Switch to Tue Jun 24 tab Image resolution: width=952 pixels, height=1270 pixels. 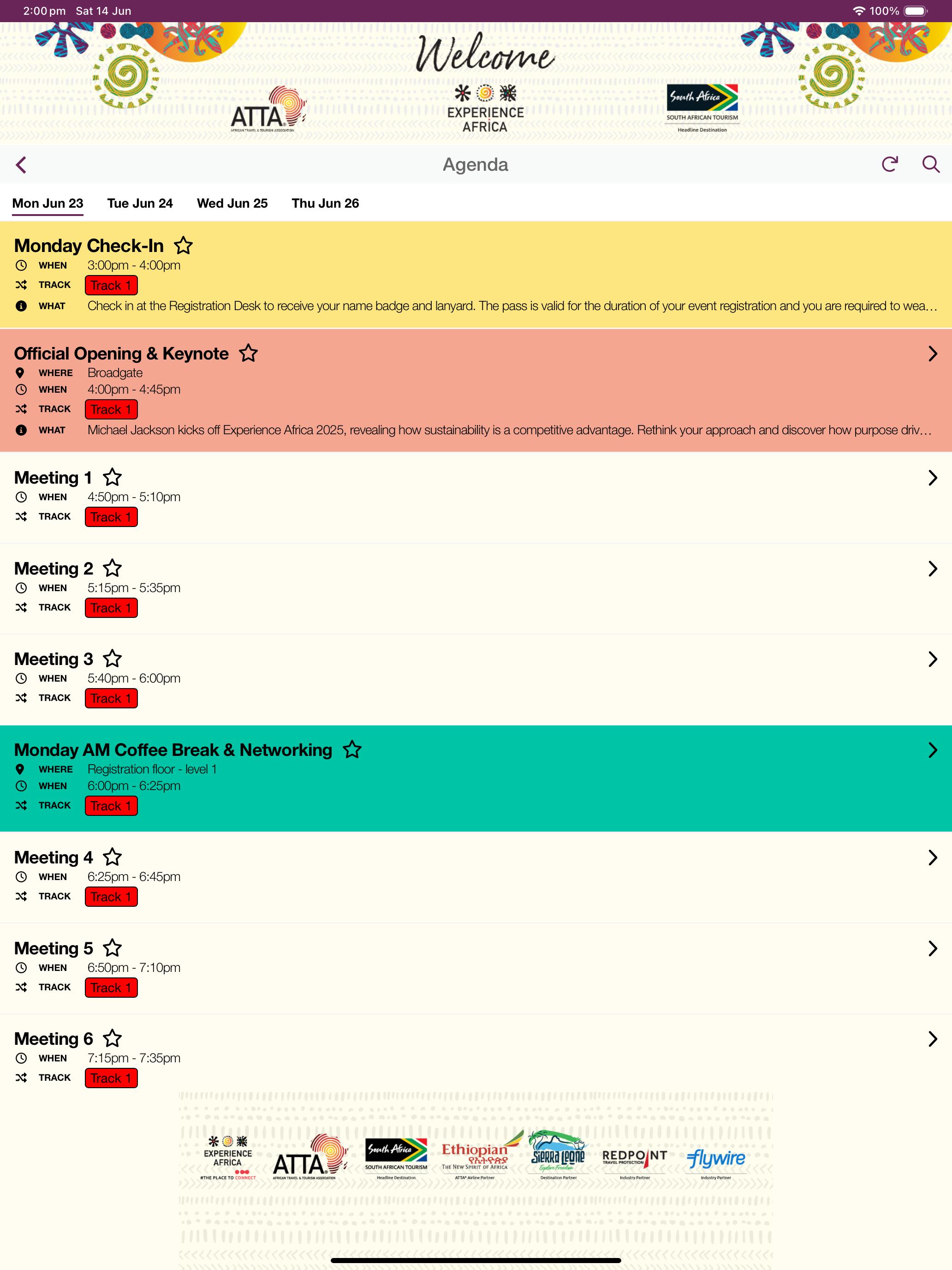click(x=140, y=203)
